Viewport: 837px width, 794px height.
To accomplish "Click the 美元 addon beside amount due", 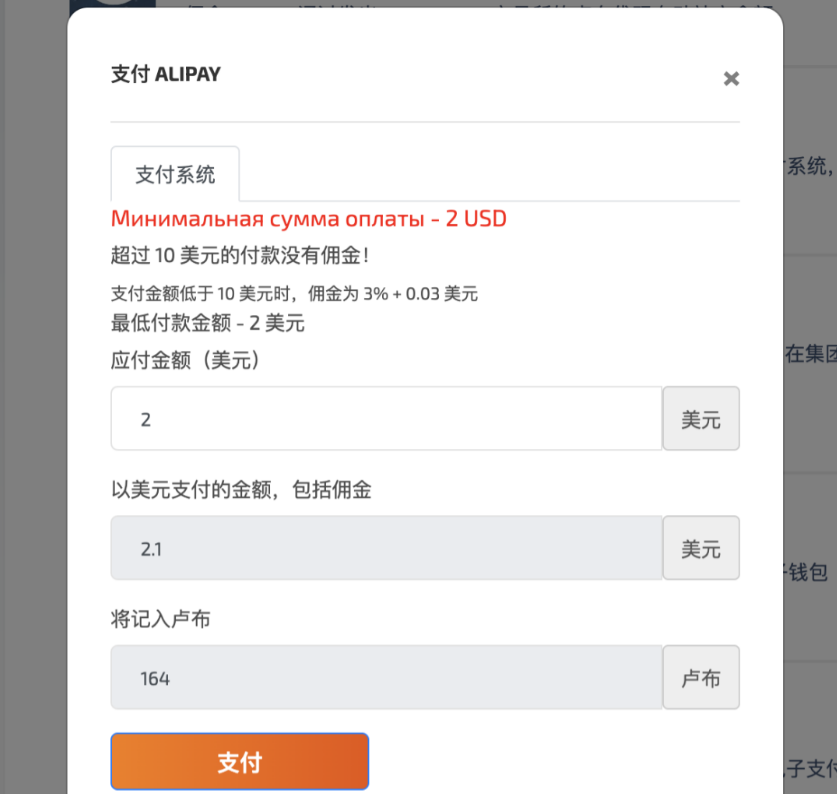I will point(701,419).
